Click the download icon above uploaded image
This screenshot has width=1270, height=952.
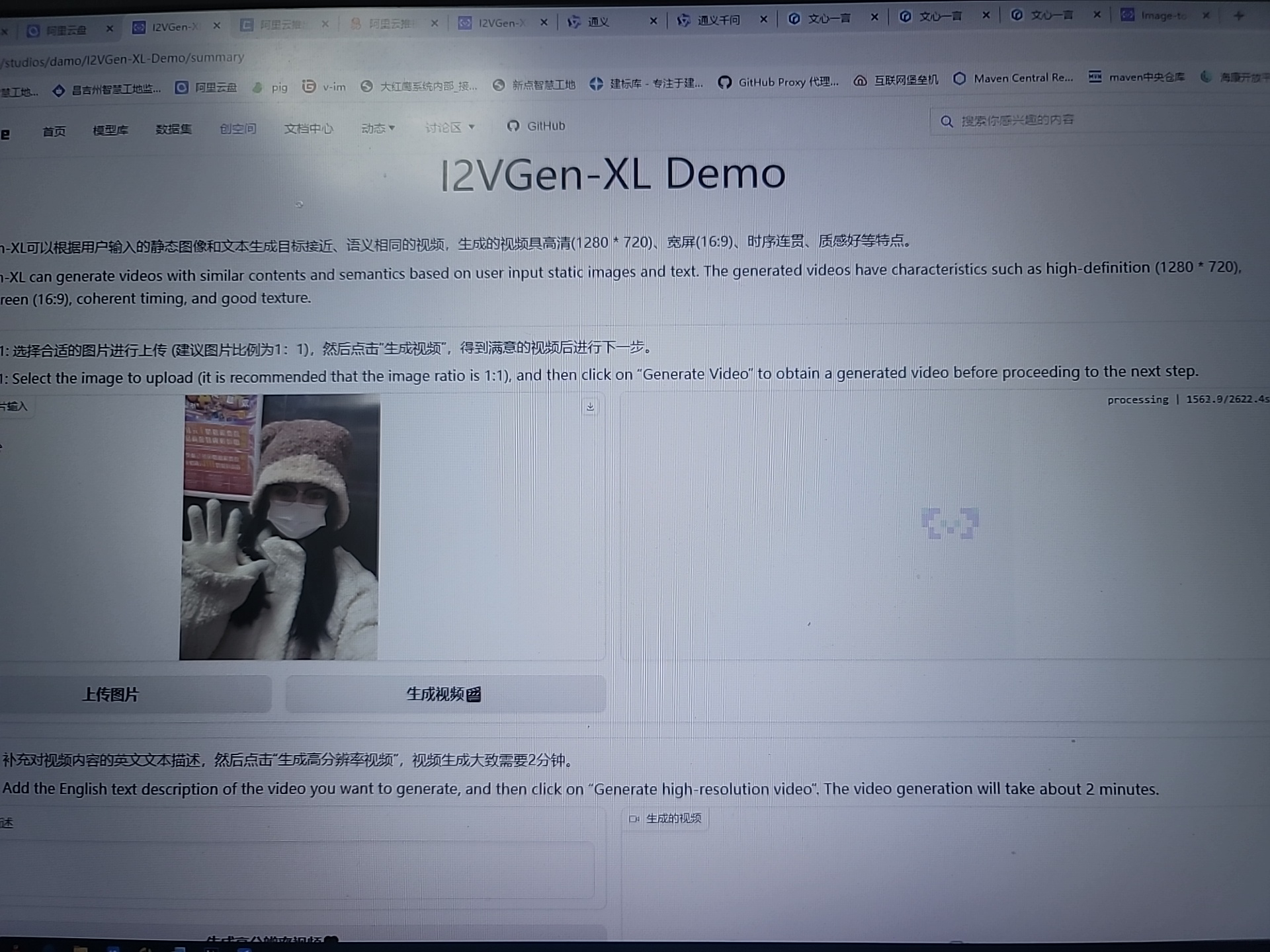590,407
